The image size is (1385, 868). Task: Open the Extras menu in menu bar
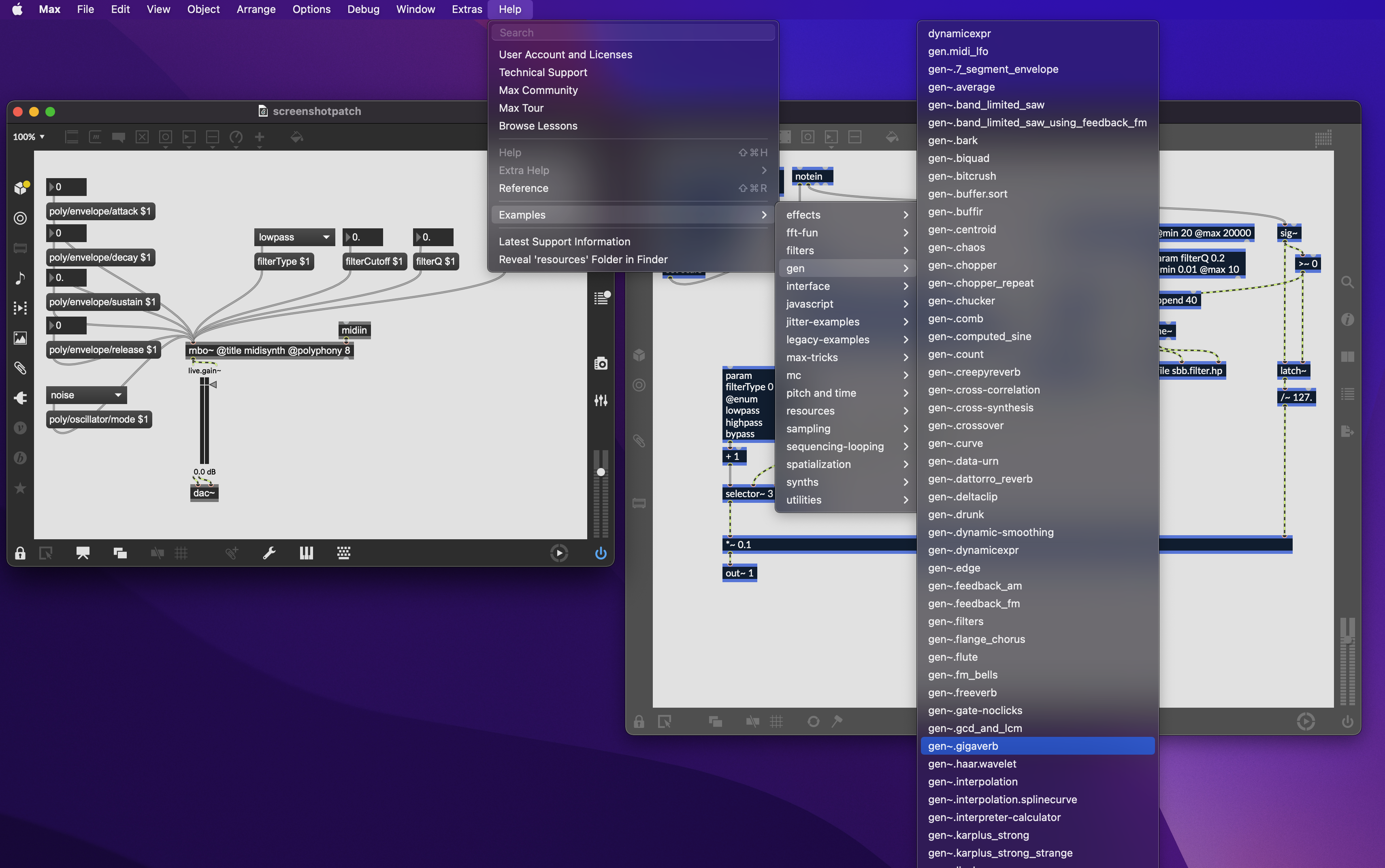467,9
